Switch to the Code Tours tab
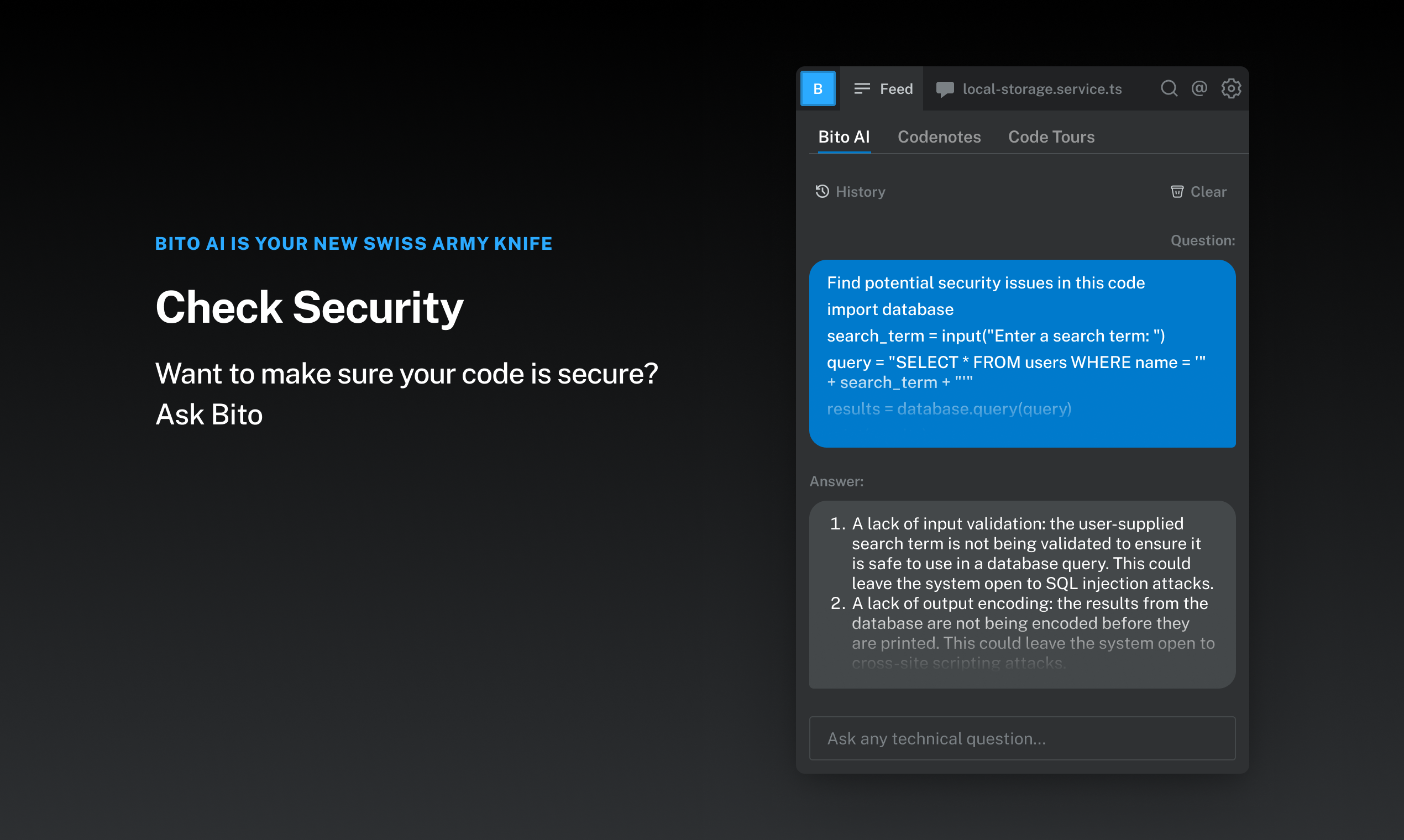This screenshot has height=840, width=1404. 1051,137
